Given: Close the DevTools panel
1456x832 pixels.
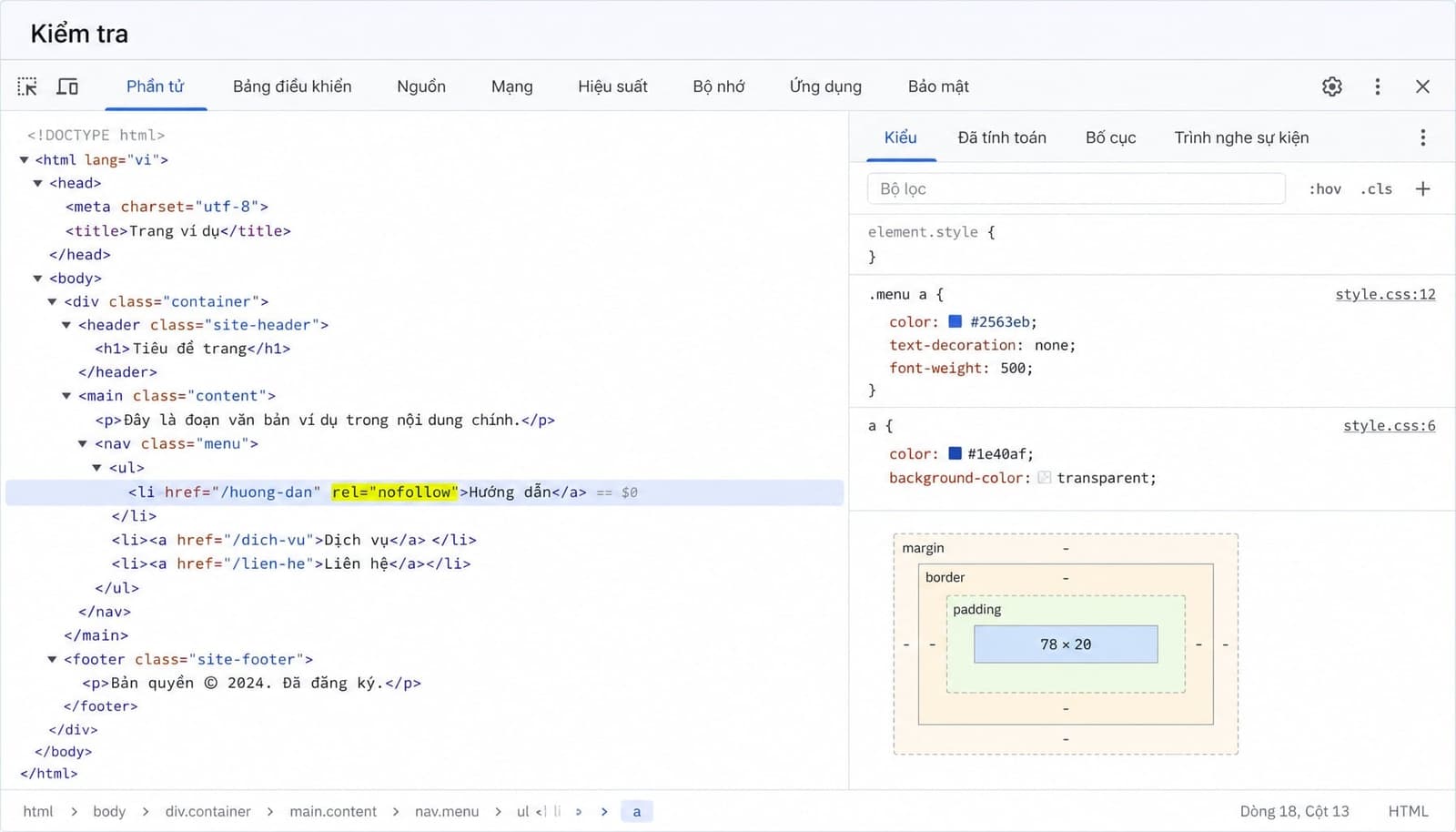Looking at the screenshot, I should (1423, 86).
